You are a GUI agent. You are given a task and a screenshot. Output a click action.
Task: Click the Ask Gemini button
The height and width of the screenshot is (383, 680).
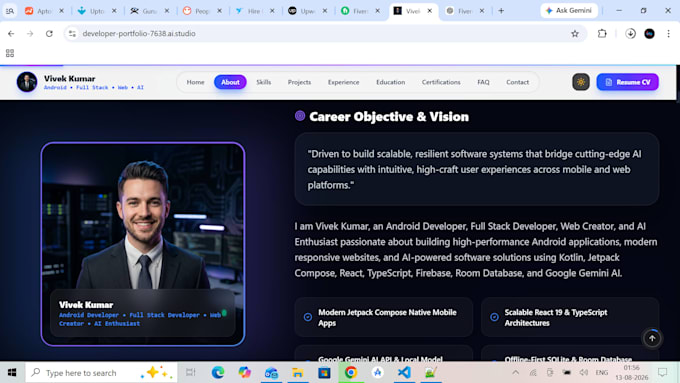[x=569, y=10]
